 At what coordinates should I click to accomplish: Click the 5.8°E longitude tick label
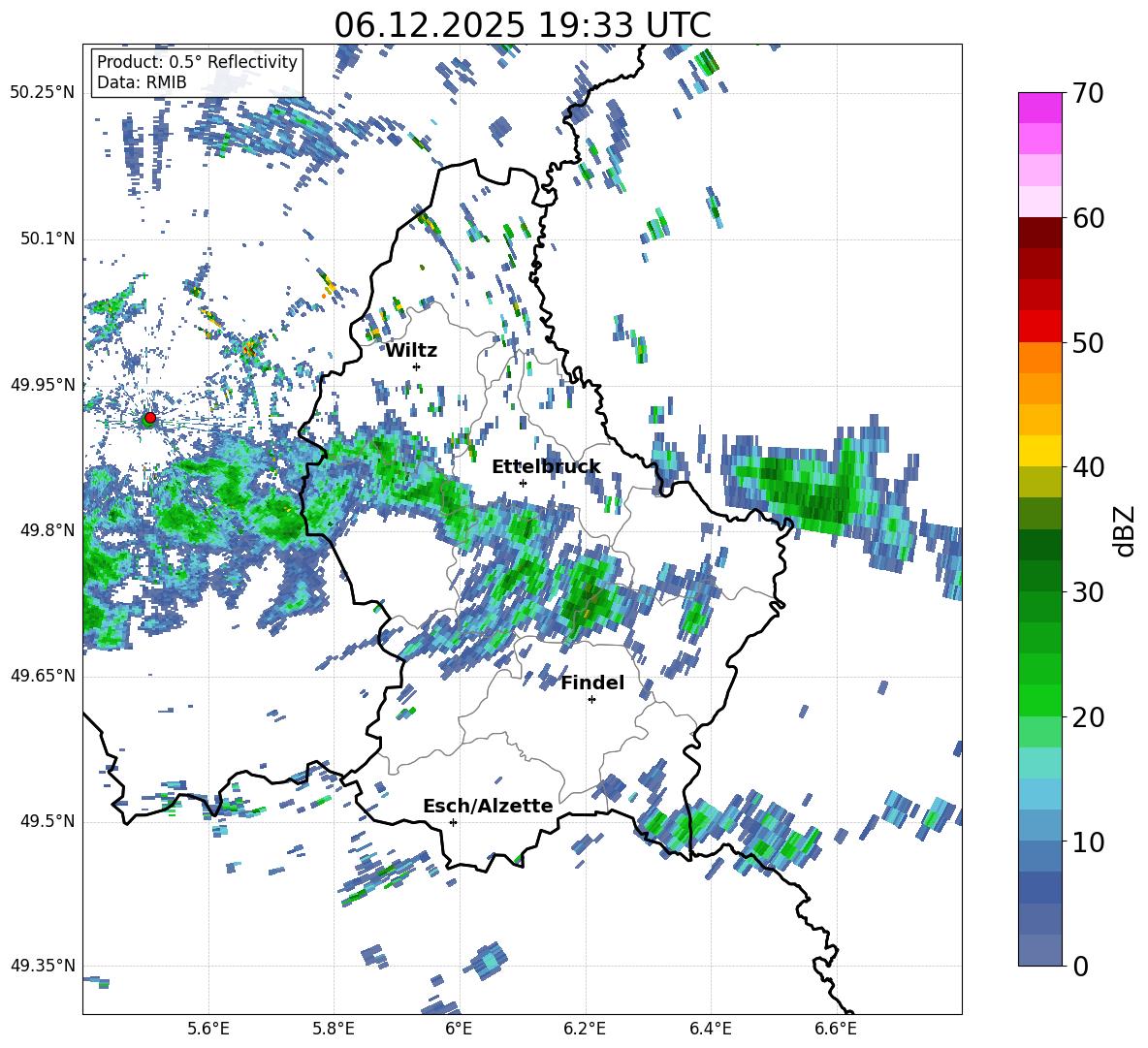334,1029
